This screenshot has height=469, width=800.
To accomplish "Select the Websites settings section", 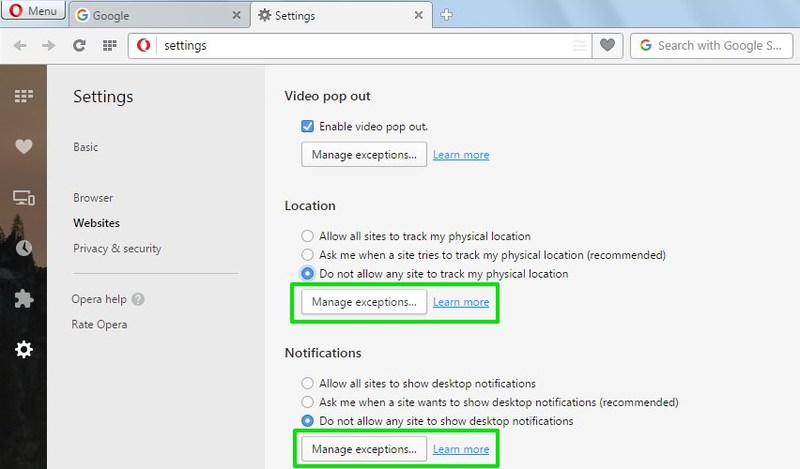I will pyautogui.click(x=96, y=223).
